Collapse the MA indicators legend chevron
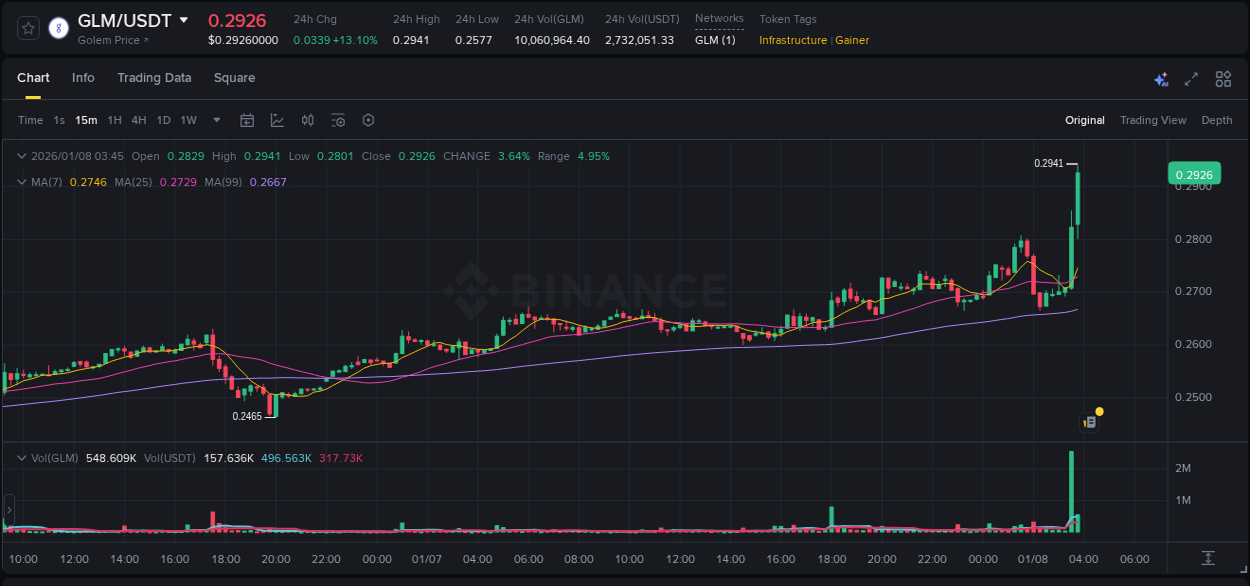The image size is (1250, 586). tap(21, 182)
